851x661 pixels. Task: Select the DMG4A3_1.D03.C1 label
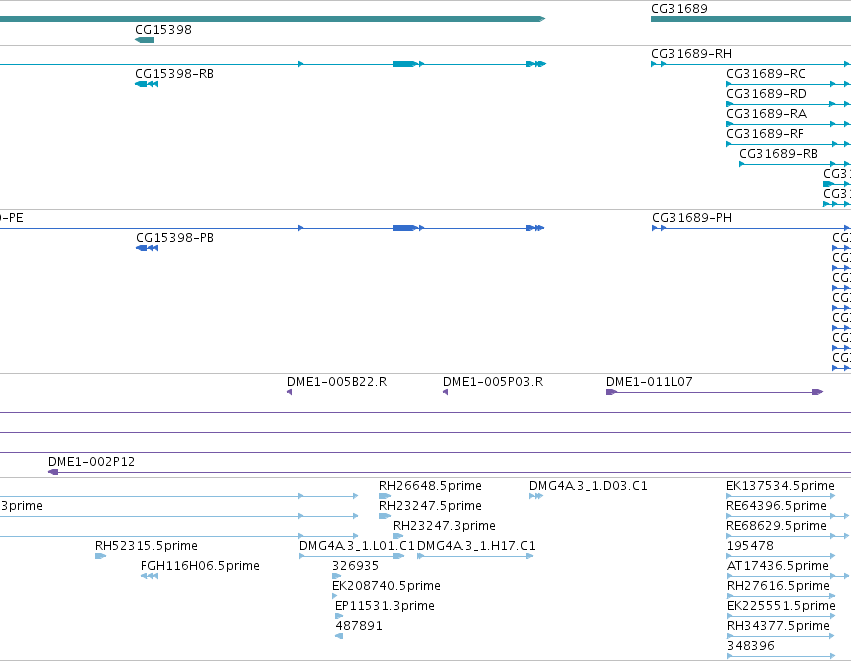[588, 486]
